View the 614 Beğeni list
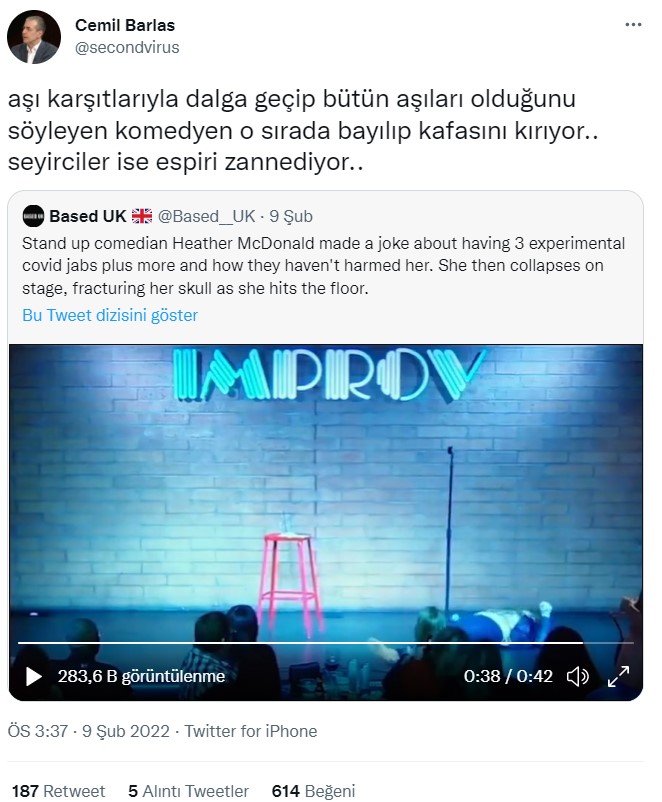The image size is (662, 802). pos(313,791)
